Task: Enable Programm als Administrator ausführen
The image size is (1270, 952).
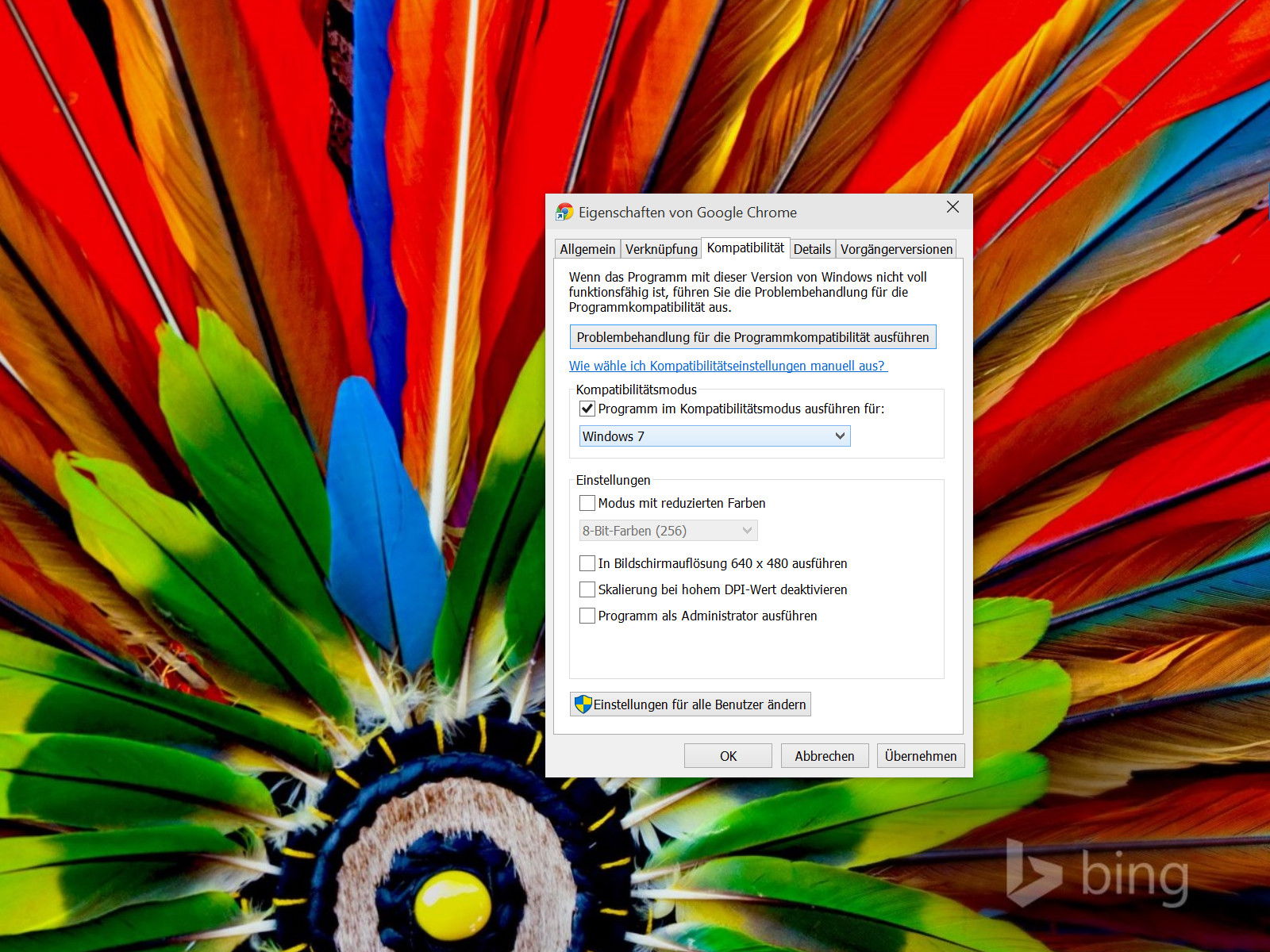Action: point(587,616)
